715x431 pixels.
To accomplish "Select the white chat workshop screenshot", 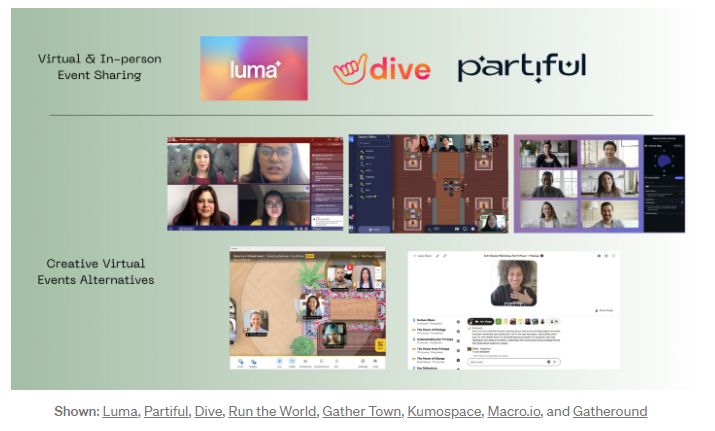I will tap(513, 310).
